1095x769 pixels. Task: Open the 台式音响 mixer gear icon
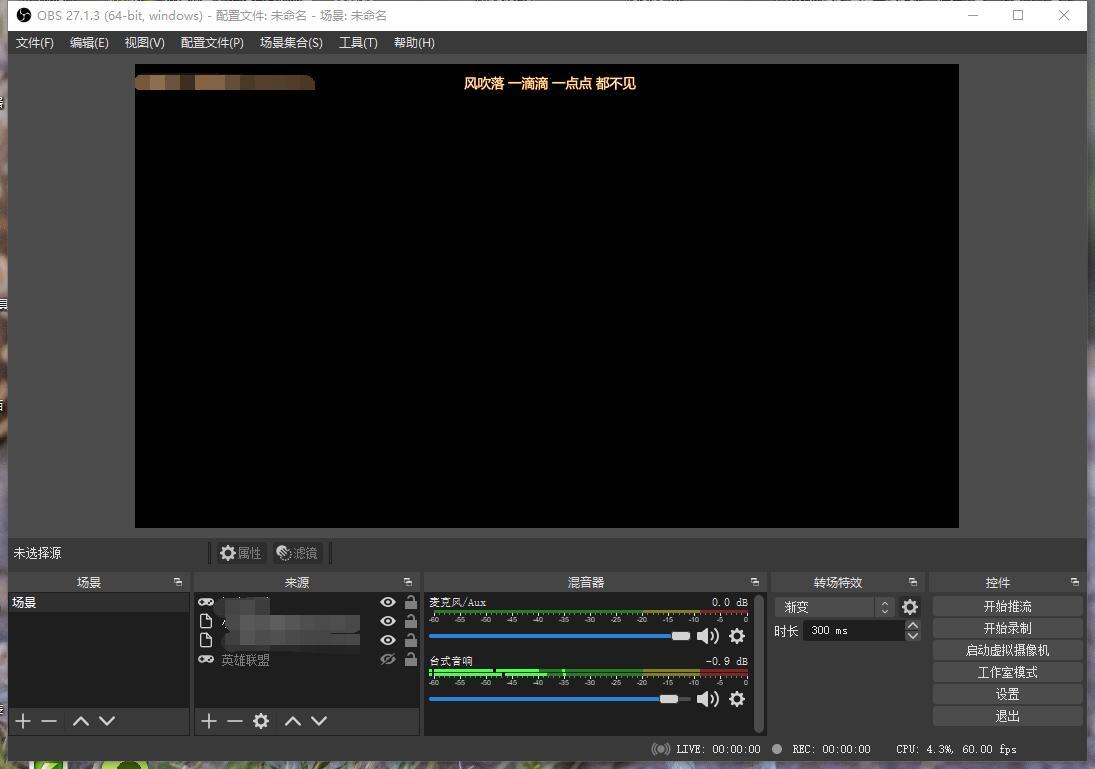(x=737, y=699)
